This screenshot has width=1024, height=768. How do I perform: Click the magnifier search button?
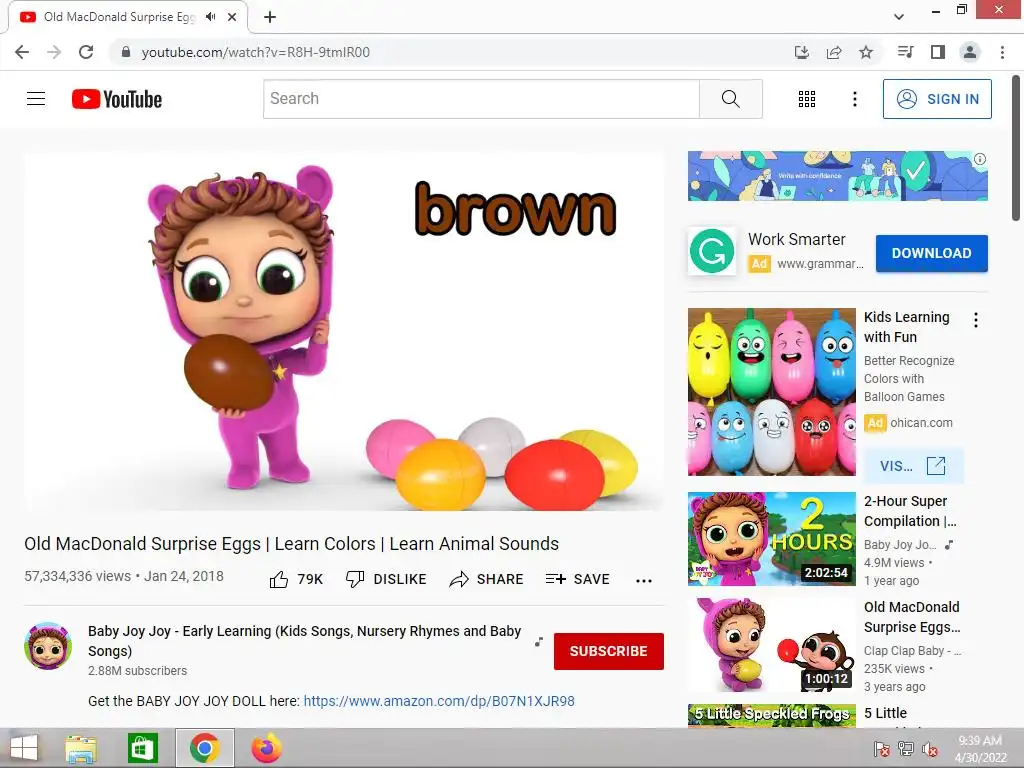(731, 99)
